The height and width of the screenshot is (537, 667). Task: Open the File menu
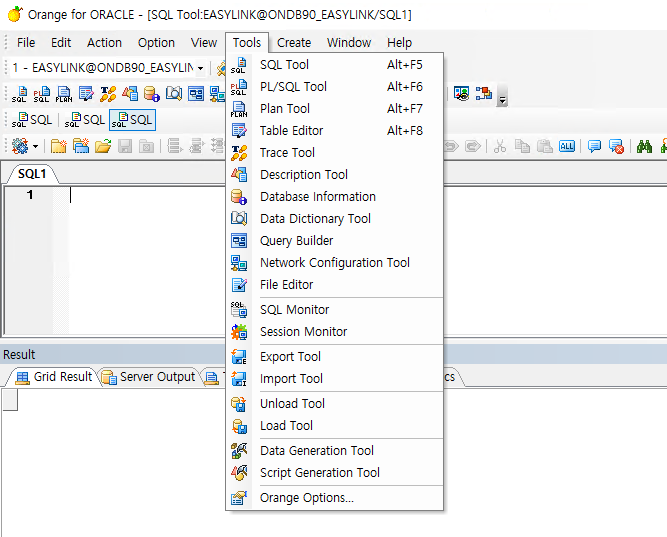(x=26, y=43)
